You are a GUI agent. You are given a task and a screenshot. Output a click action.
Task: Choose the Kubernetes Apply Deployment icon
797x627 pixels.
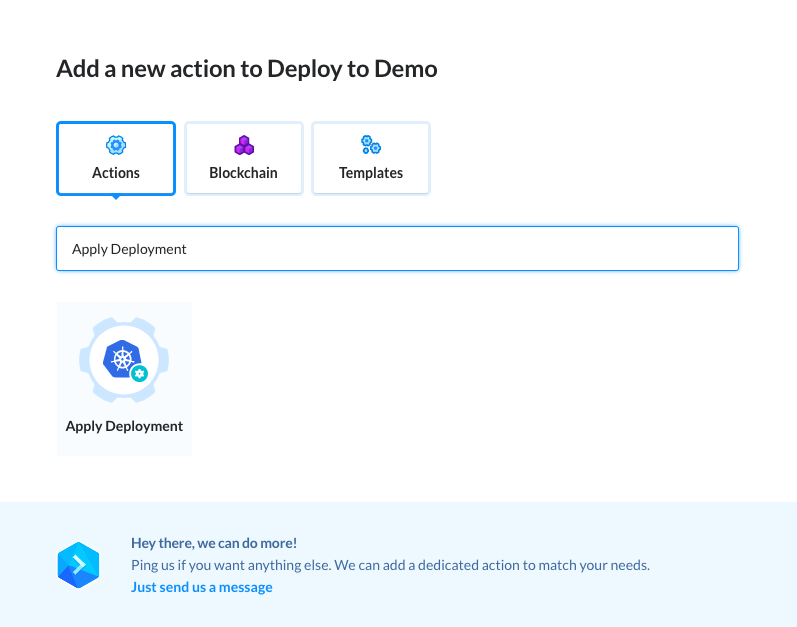click(x=124, y=360)
